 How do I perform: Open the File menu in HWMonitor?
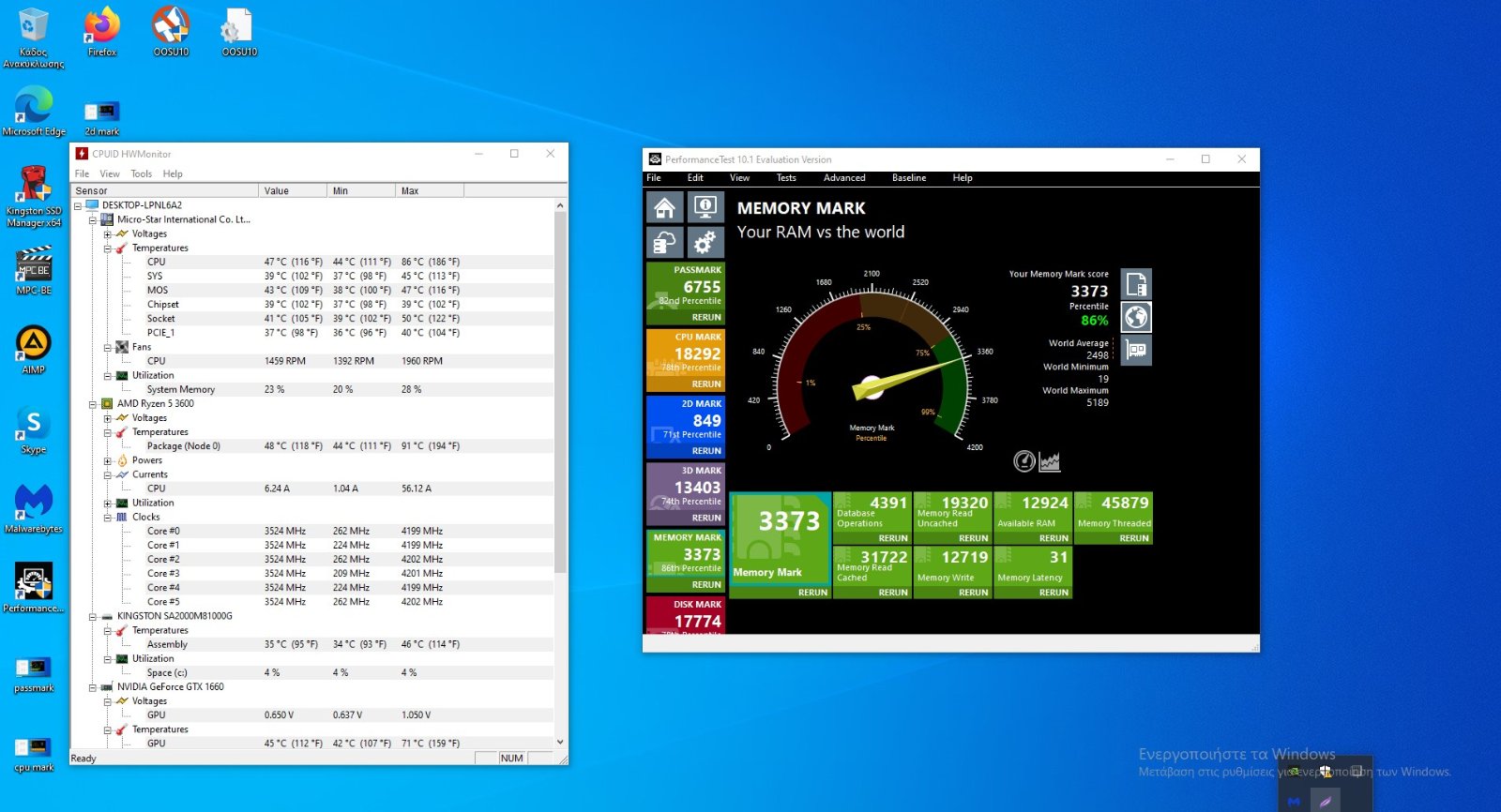[82, 173]
